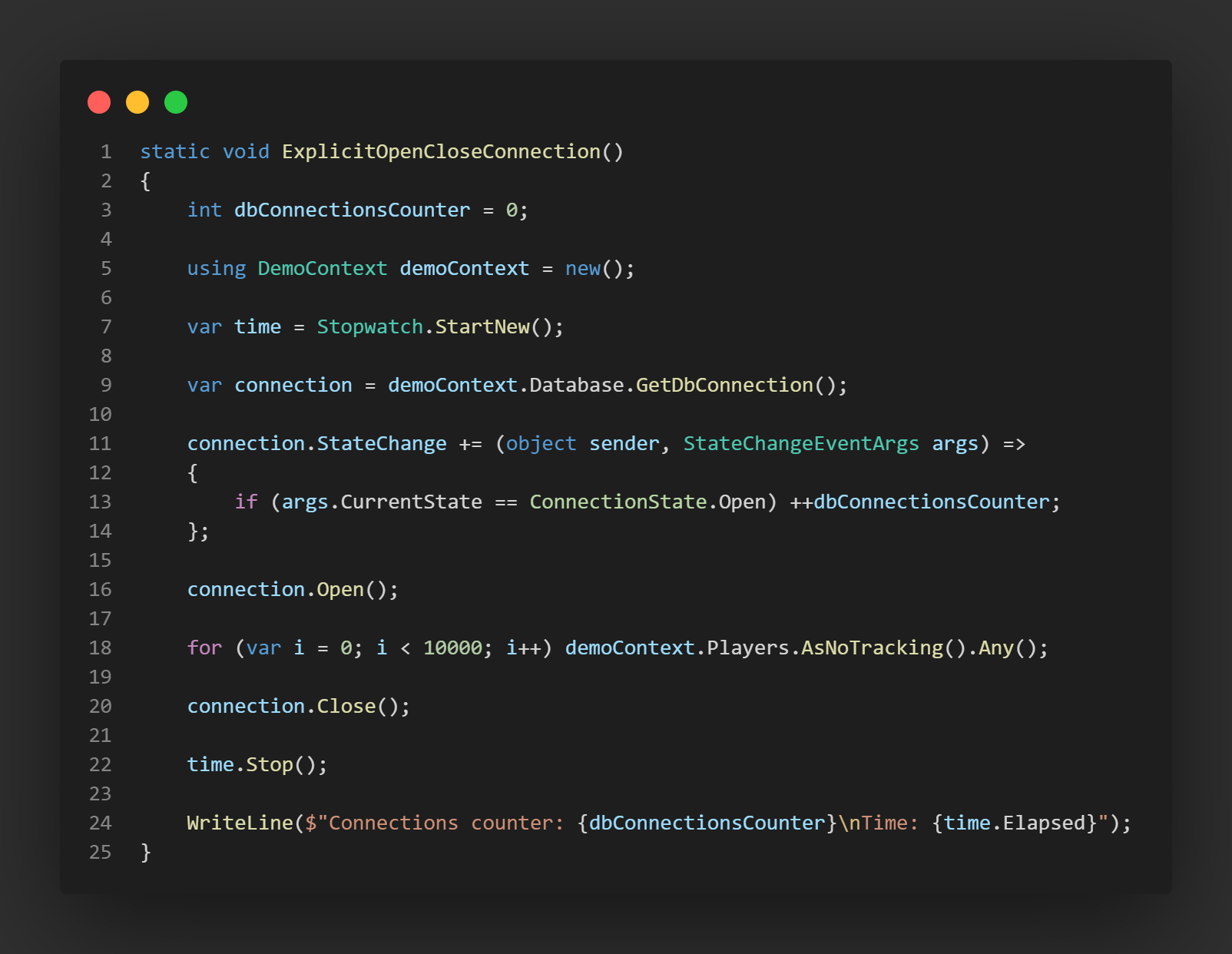Image resolution: width=1232 pixels, height=954 pixels.
Task: Click StateChange event on line 11
Action: (382, 444)
